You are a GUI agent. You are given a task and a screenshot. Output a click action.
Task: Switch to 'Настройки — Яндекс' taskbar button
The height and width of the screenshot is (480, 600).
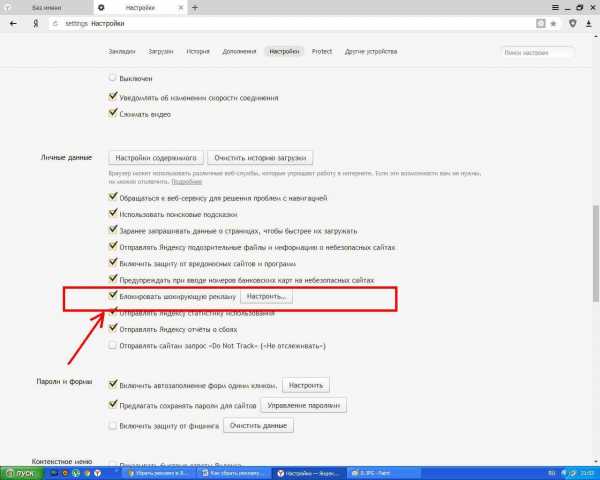point(308,473)
